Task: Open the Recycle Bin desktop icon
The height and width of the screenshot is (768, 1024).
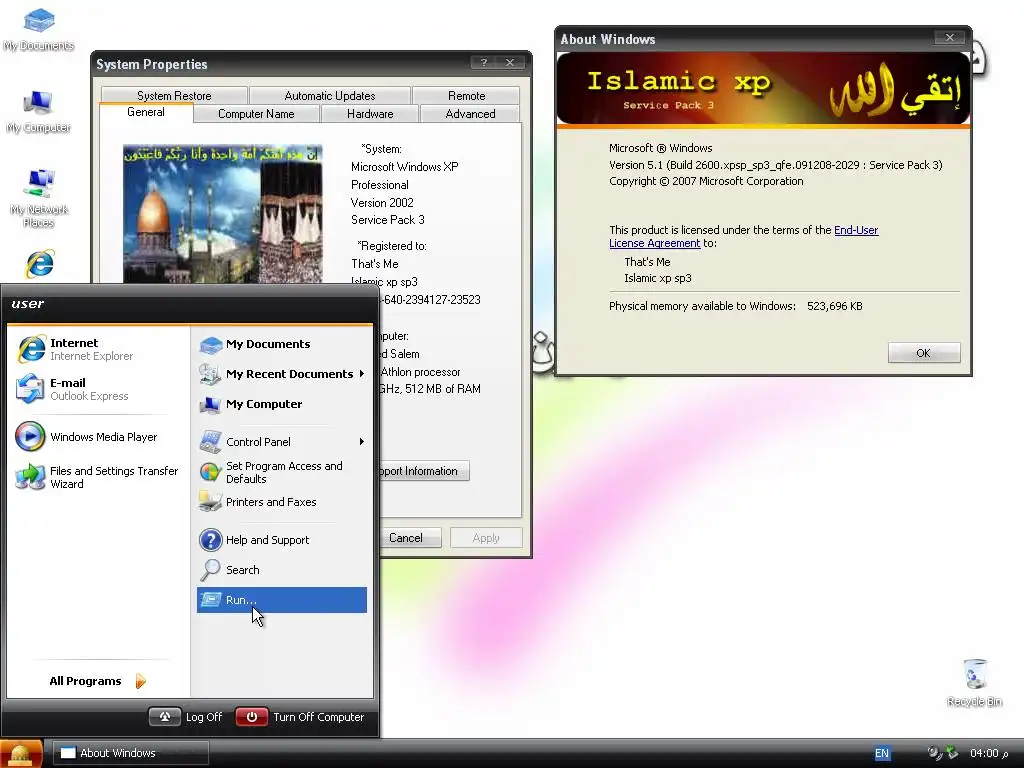Action: (x=974, y=682)
